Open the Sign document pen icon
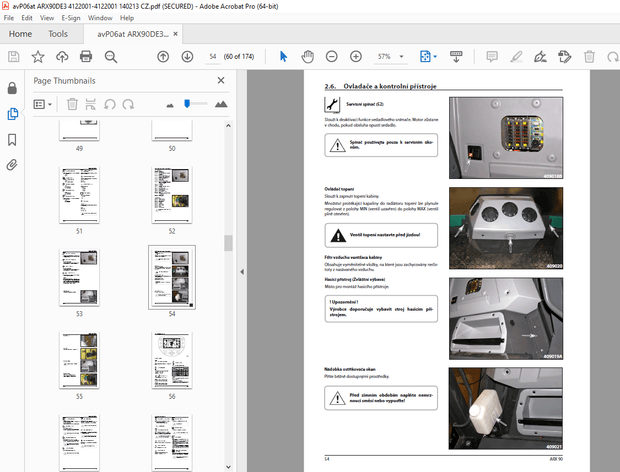The height and width of the screenshot is (472, 620). pos(540,57)
